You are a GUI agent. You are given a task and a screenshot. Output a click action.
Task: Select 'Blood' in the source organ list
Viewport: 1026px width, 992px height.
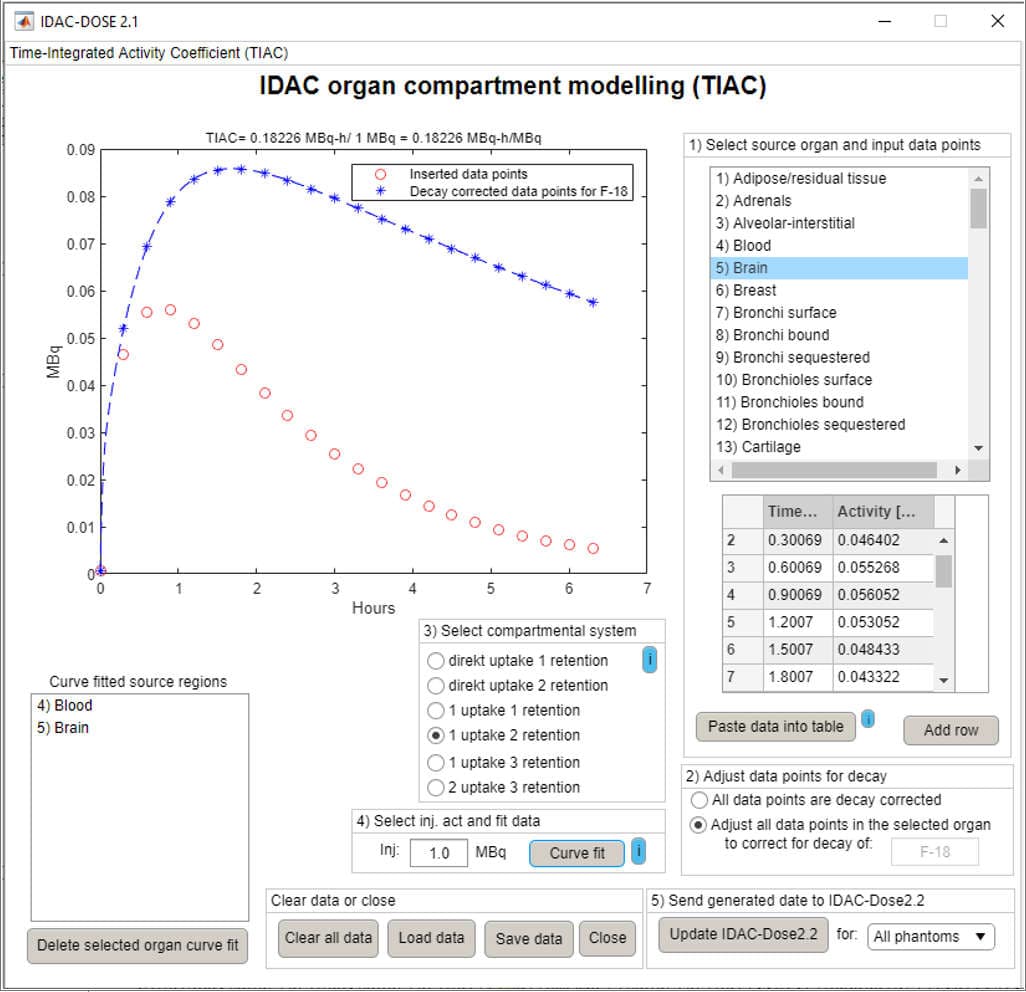pos(751,245)
